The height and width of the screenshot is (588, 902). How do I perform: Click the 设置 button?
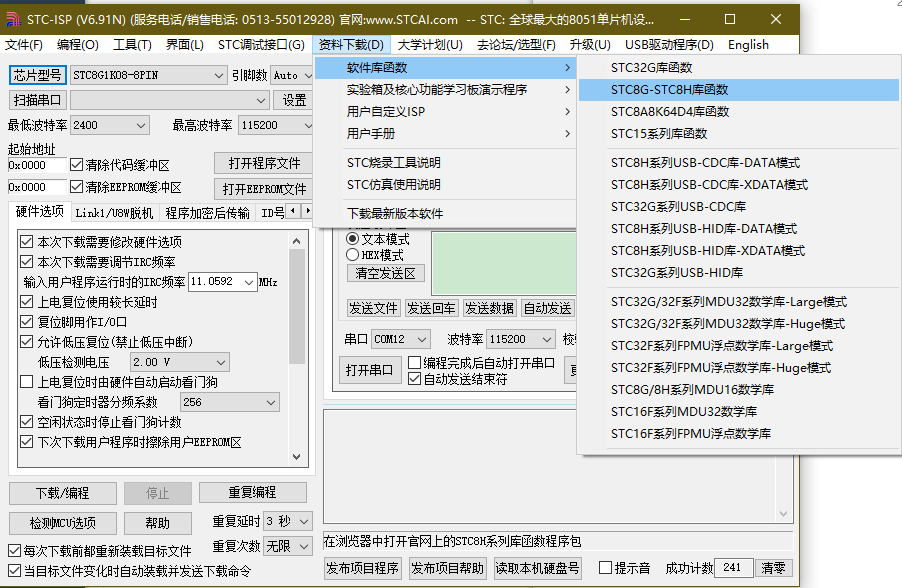293,100
